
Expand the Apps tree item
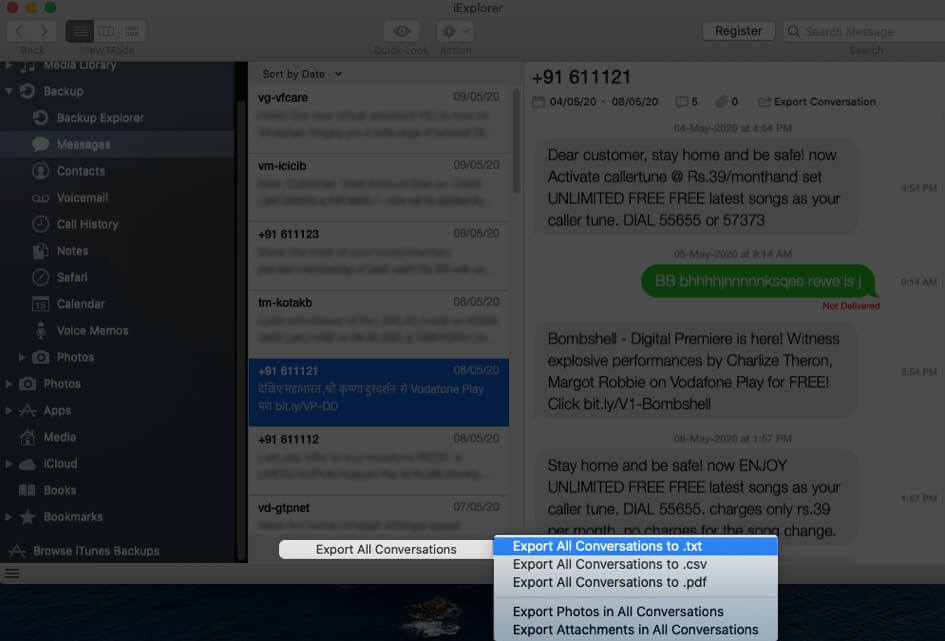(8, 410)
